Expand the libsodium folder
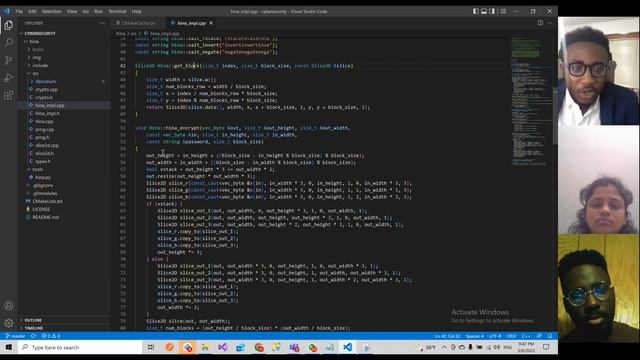Viewport: 640px width, 360px height. (64, 81)
